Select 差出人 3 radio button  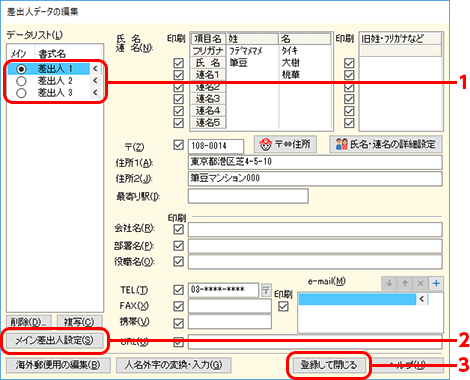click(21, 93)
